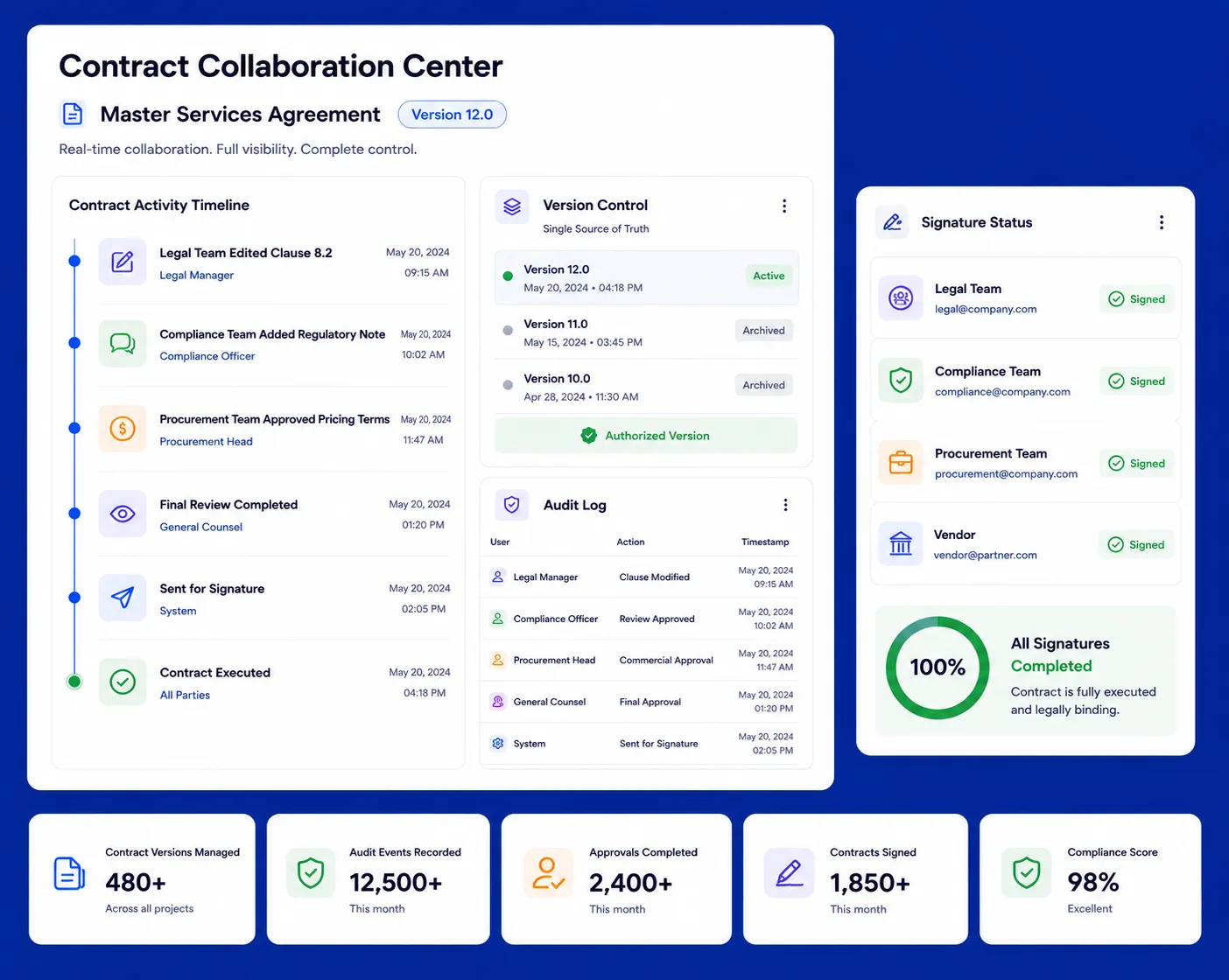
Task: Click the Action column header in Audit Log
Action: [630, 542]
